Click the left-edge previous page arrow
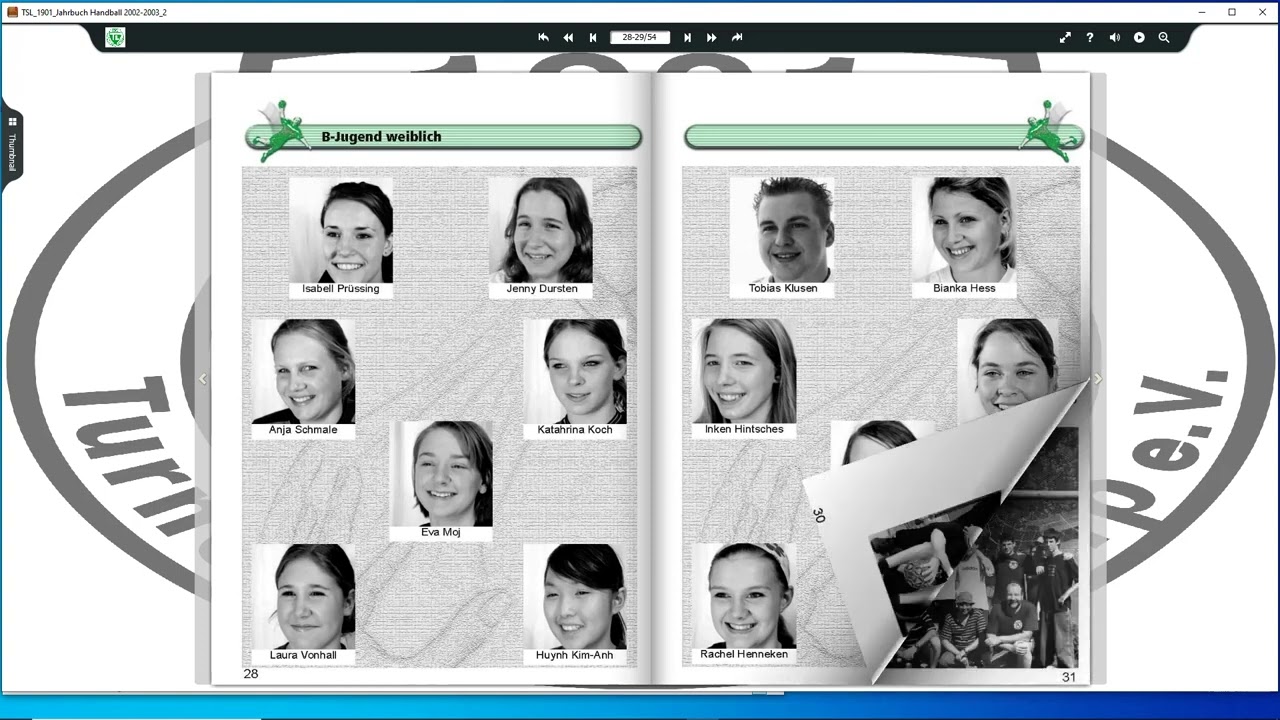 [203, 379]
